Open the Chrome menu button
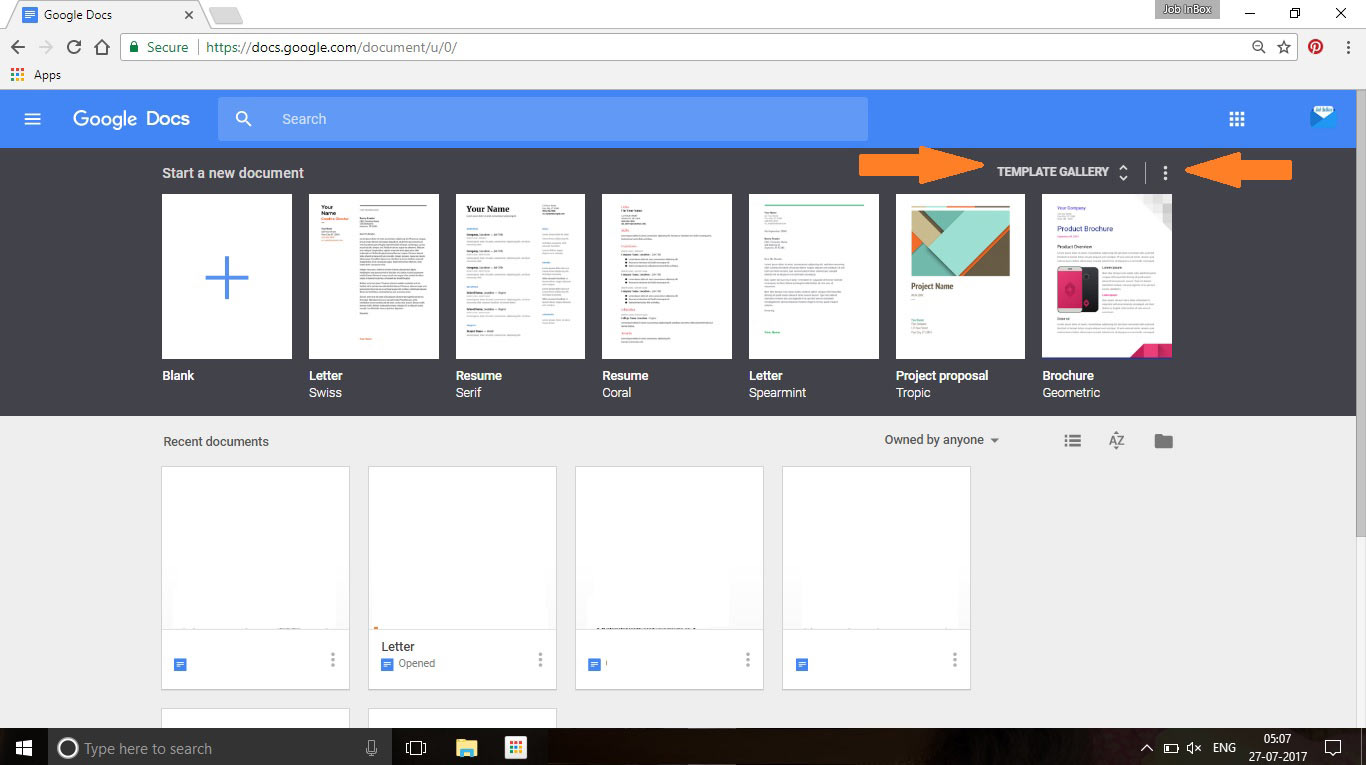 (x=1346, y=47)
